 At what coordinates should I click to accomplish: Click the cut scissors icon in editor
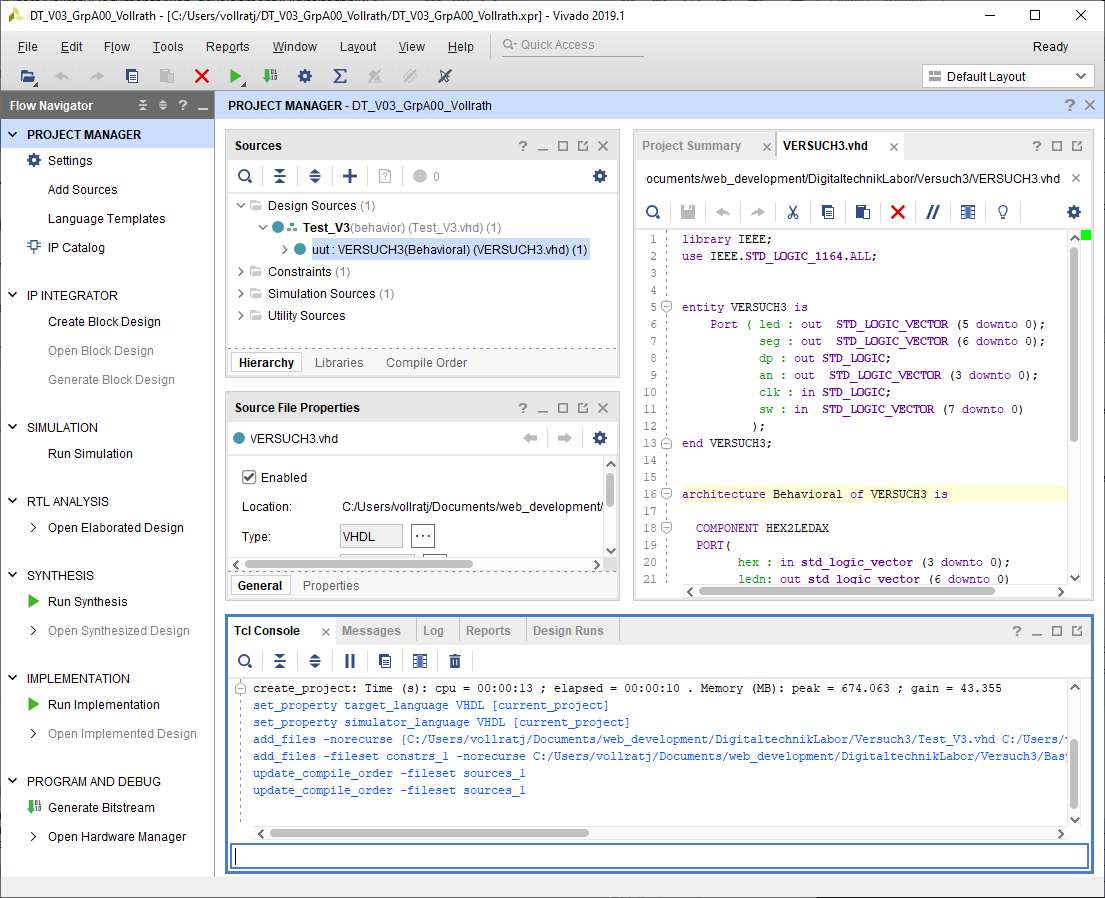click(x=792, y=212)
